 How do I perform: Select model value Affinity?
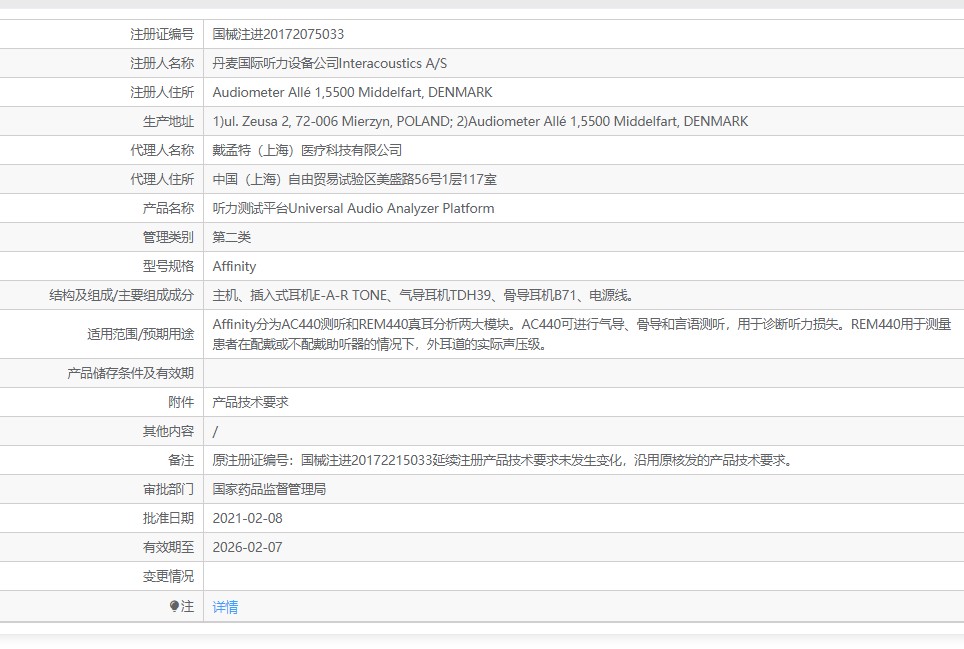(234, 266)
